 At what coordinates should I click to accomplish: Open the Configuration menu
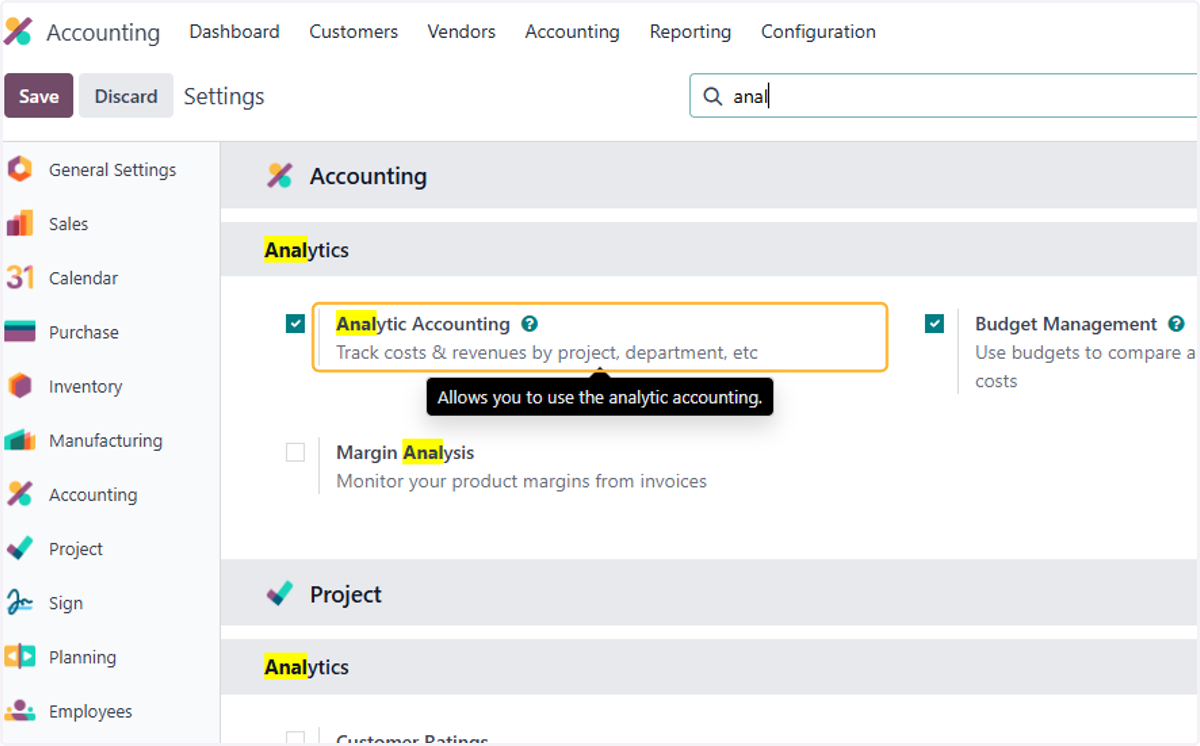point(818,32)
